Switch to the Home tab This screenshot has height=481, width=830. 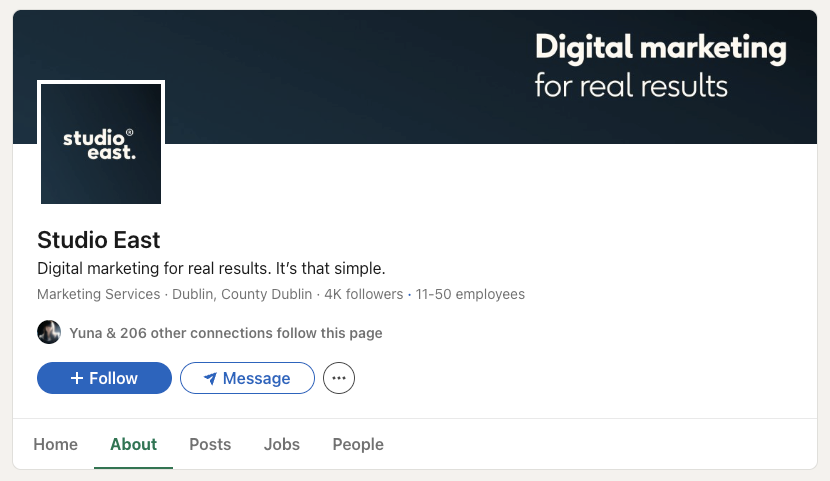pyautogui.click(x=55, y=444)
